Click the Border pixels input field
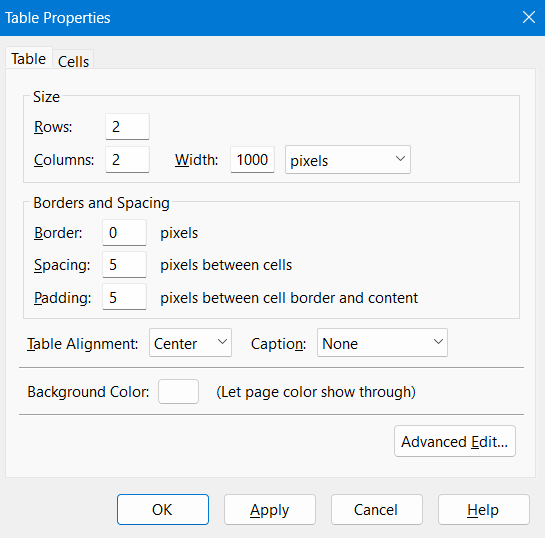This screenshot has width=545, height=538. (x=124, y=233)
